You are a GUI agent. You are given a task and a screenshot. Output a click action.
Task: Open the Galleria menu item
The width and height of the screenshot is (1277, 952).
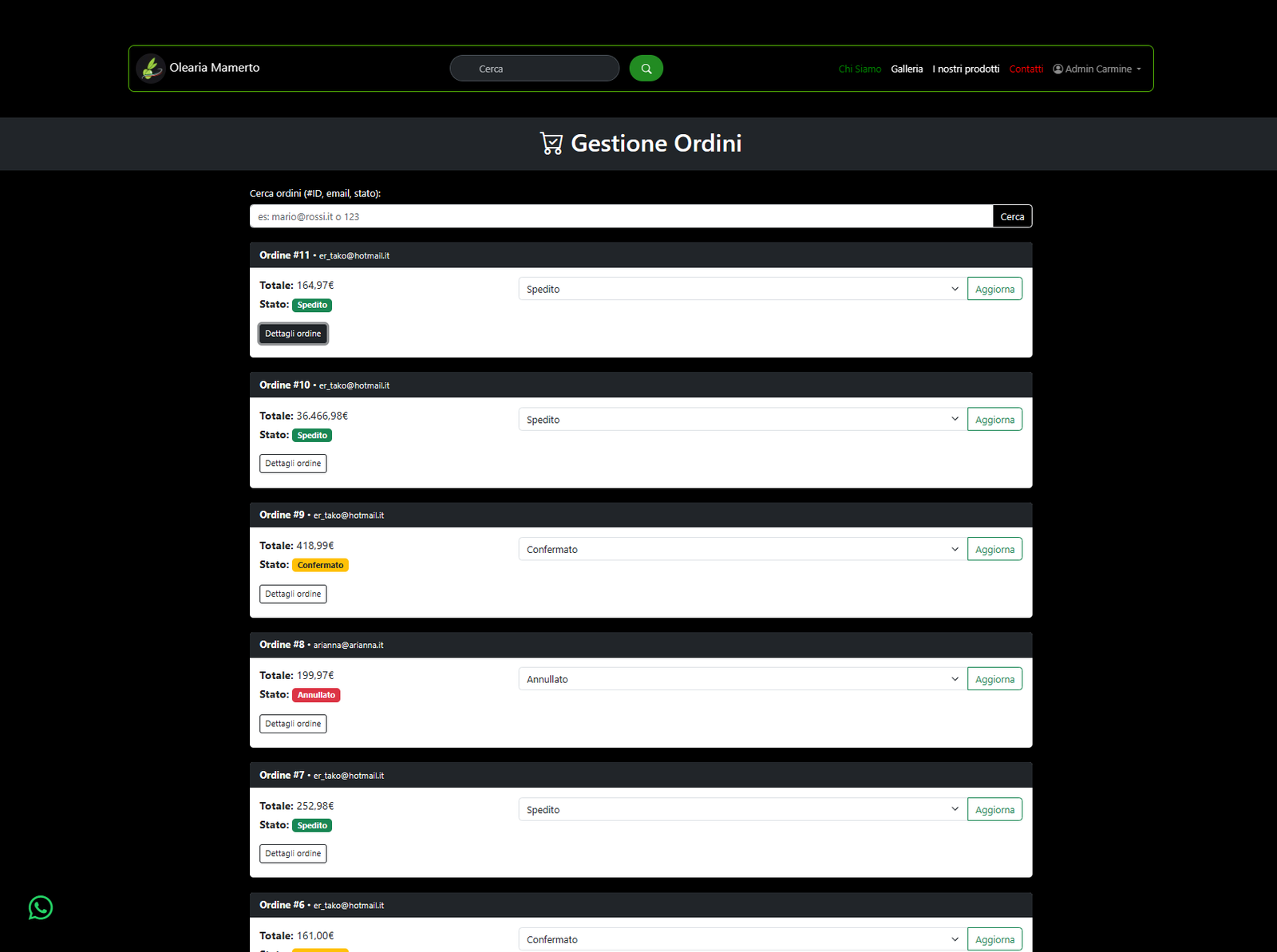coord(907,69)
